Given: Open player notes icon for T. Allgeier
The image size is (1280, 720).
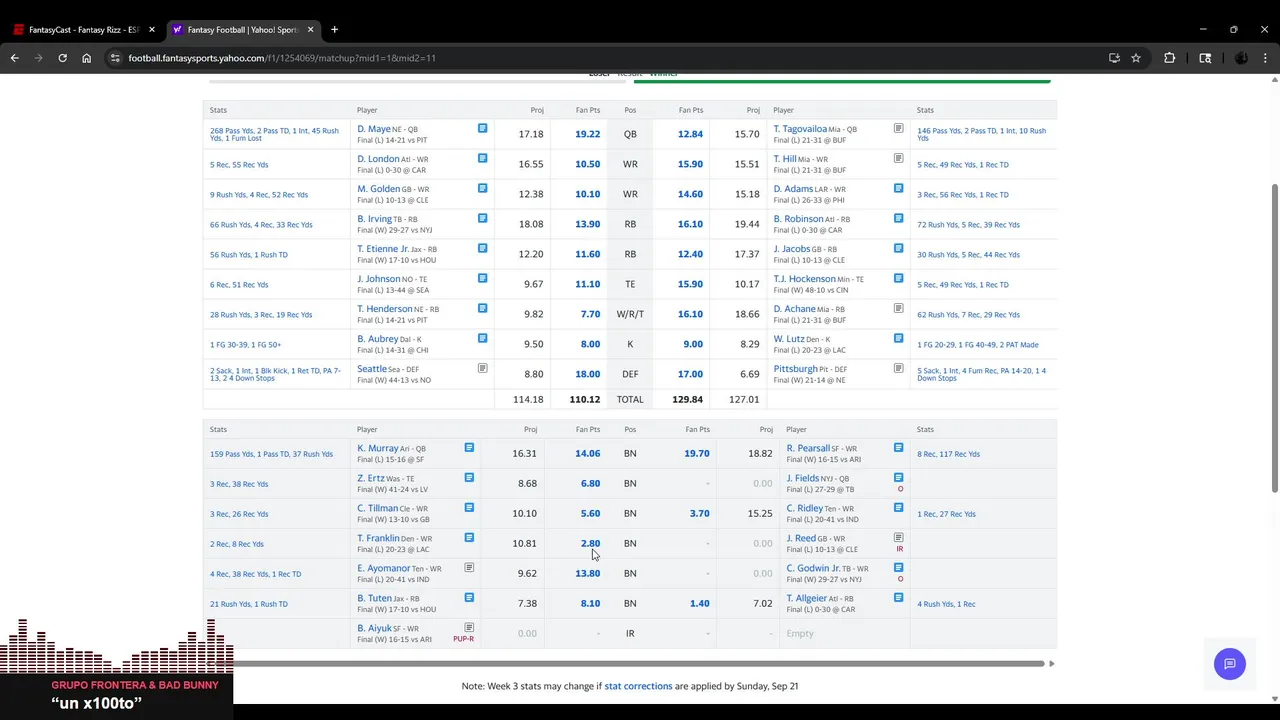Looking at the screenshot, I should 898,597.
